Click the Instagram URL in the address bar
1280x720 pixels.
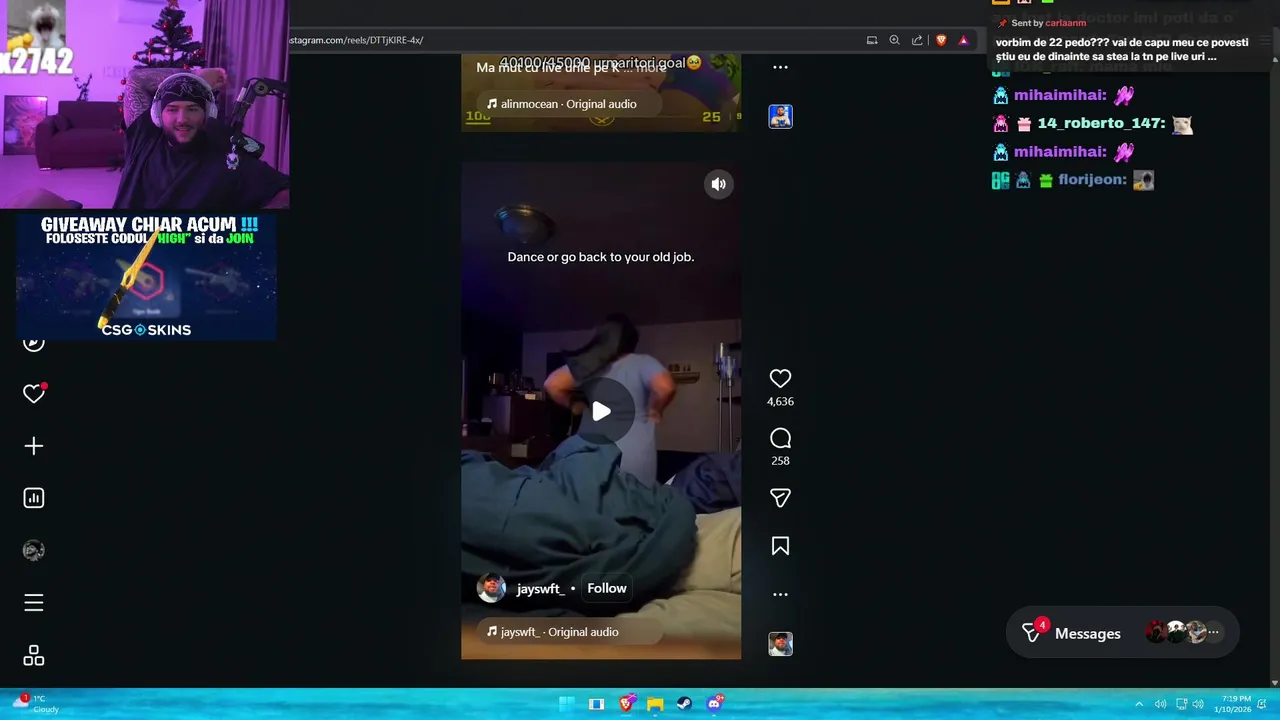356,40
